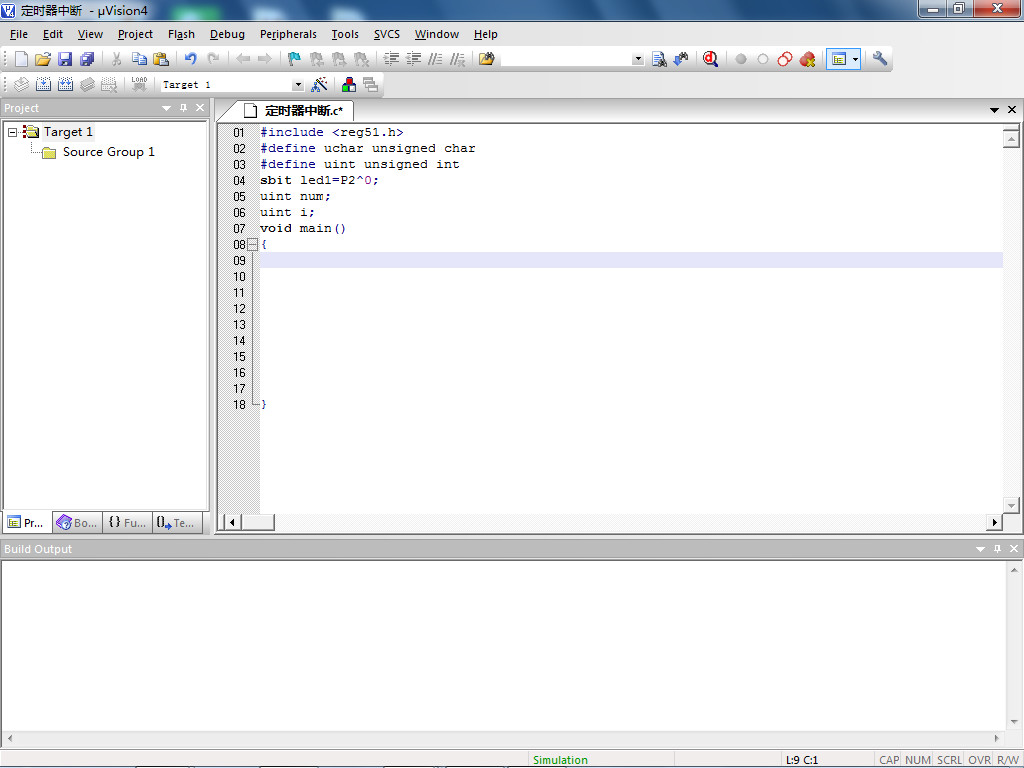Close the Build Output panel
1024x768 pixels.
tap(1014, 549)
